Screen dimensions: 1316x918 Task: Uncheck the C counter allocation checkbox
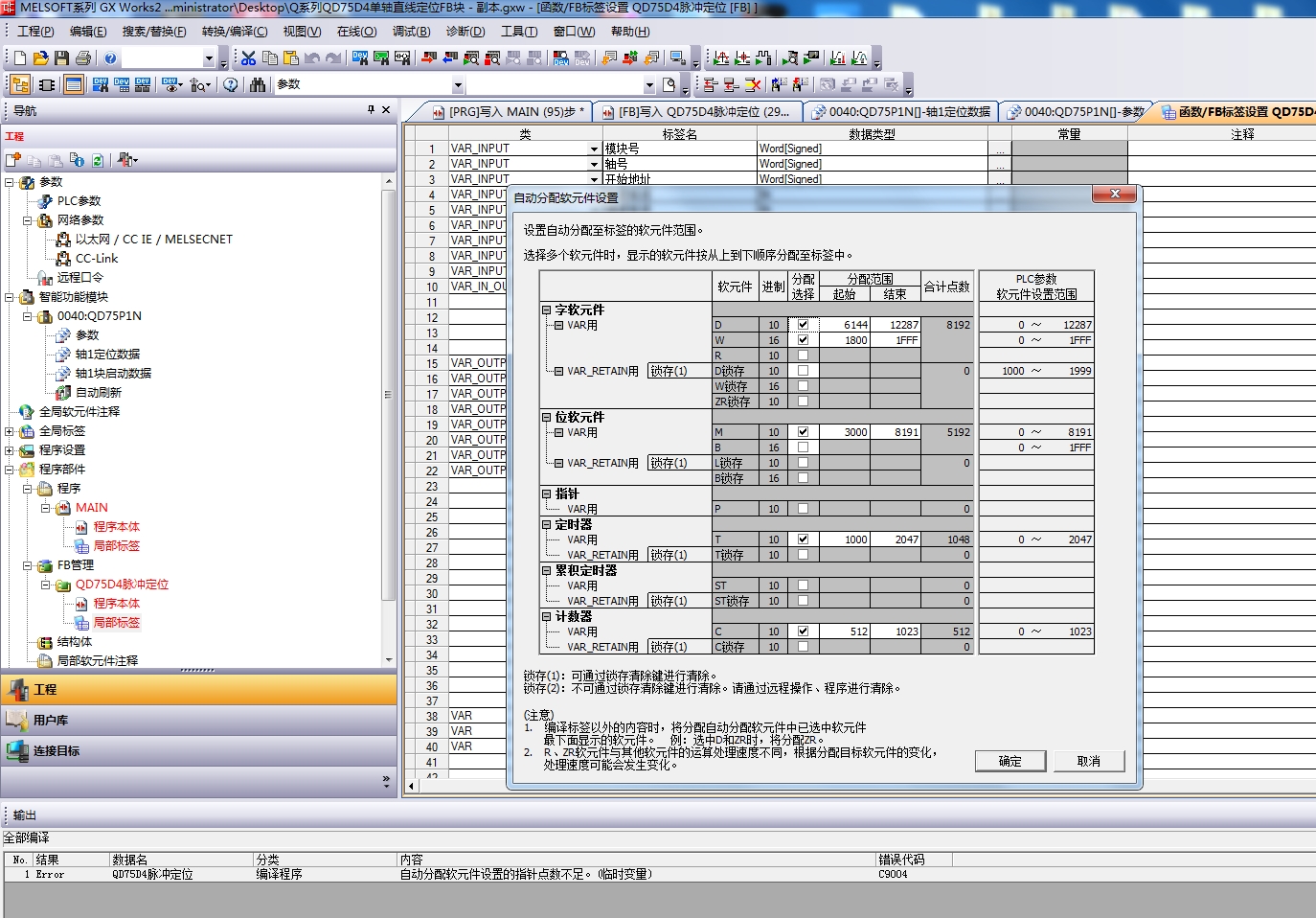[803, 631]
